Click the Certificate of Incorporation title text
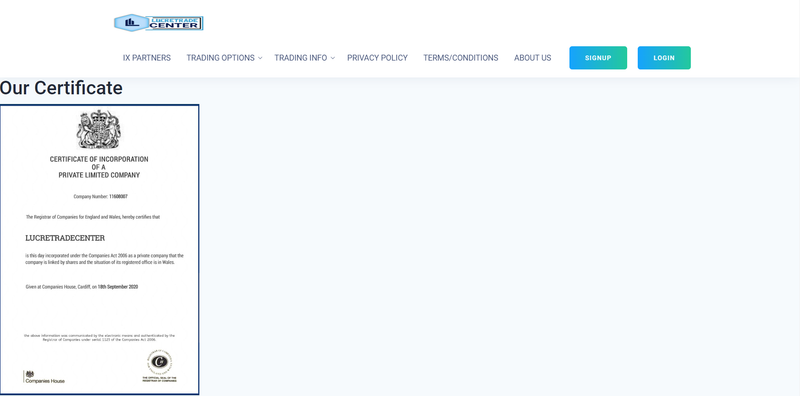 pyautogui.click(x=99, y=167)
